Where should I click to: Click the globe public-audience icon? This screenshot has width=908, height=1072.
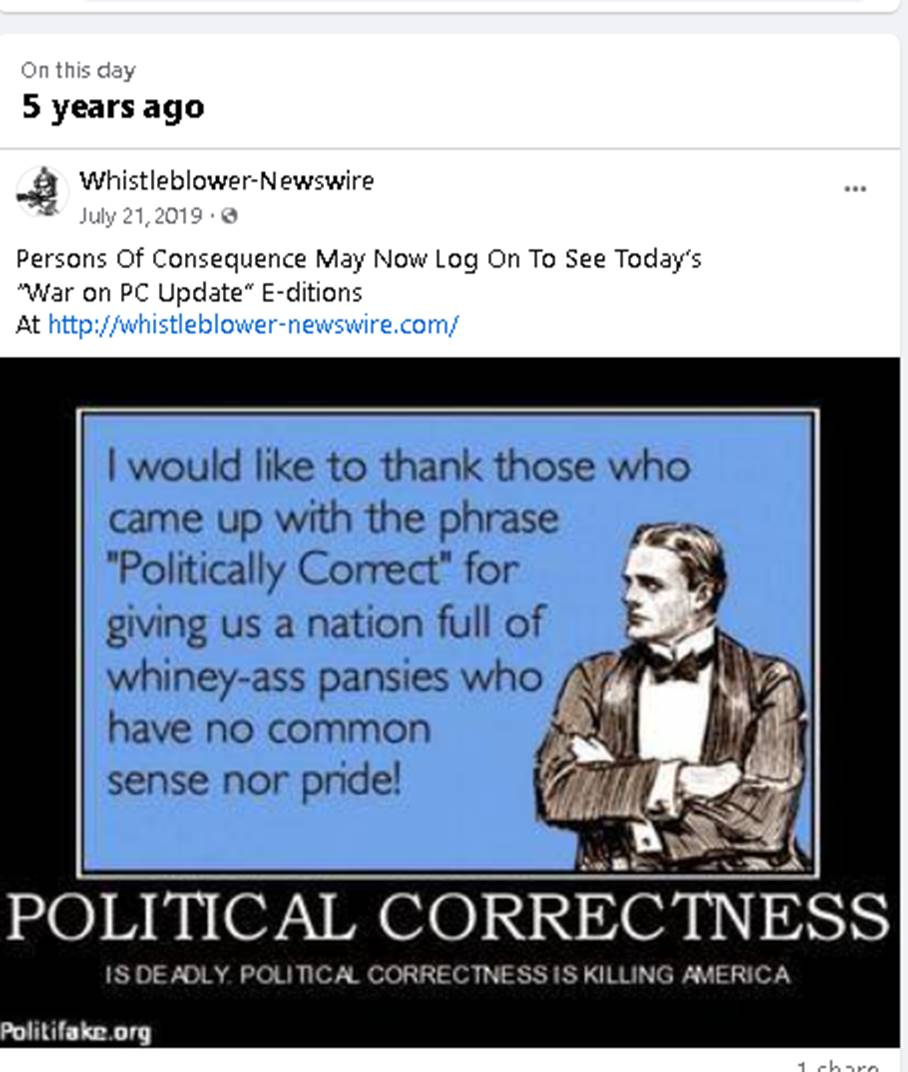(x=230, y=216)
